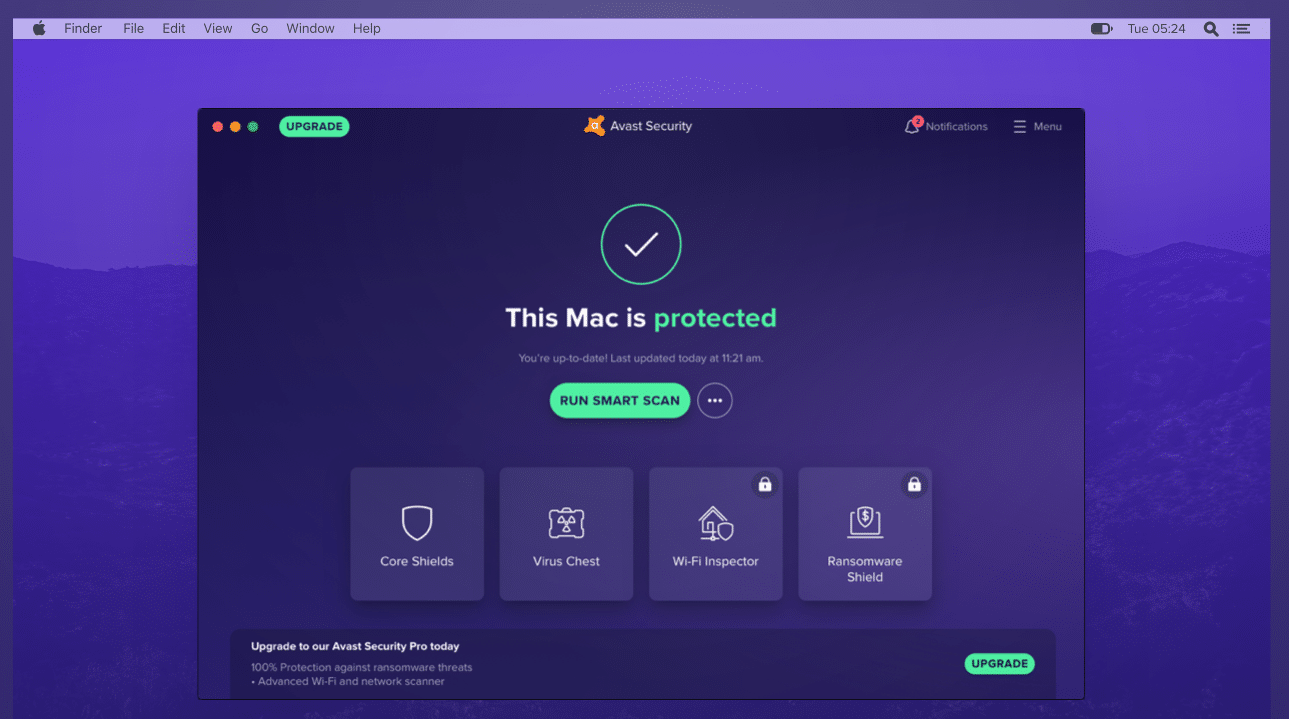The image size is (1289, 719).
Task: Open the Avast hamburger Menu
Action: 1037,127
